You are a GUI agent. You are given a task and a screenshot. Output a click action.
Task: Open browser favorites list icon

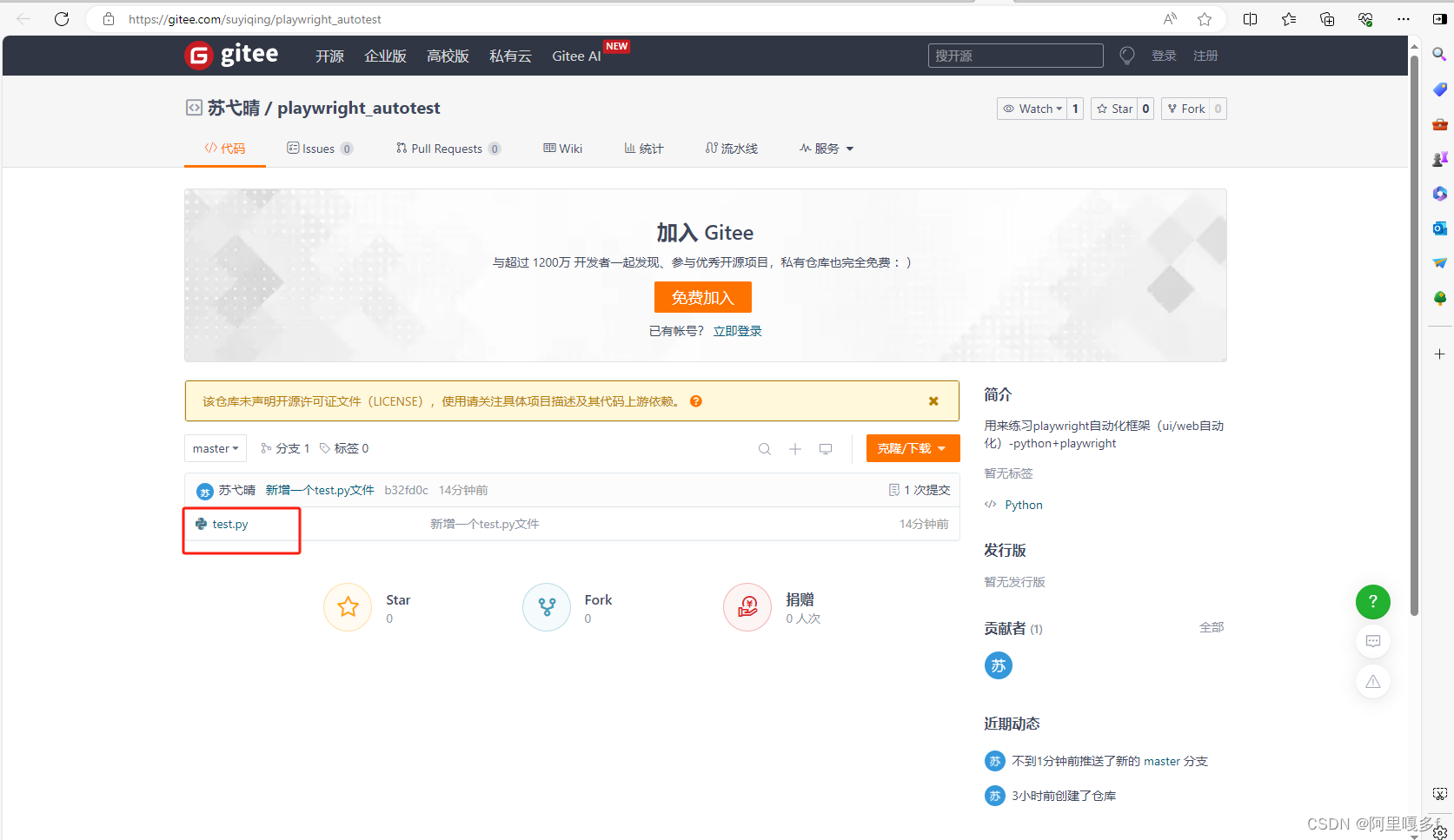coord(1288,19)
